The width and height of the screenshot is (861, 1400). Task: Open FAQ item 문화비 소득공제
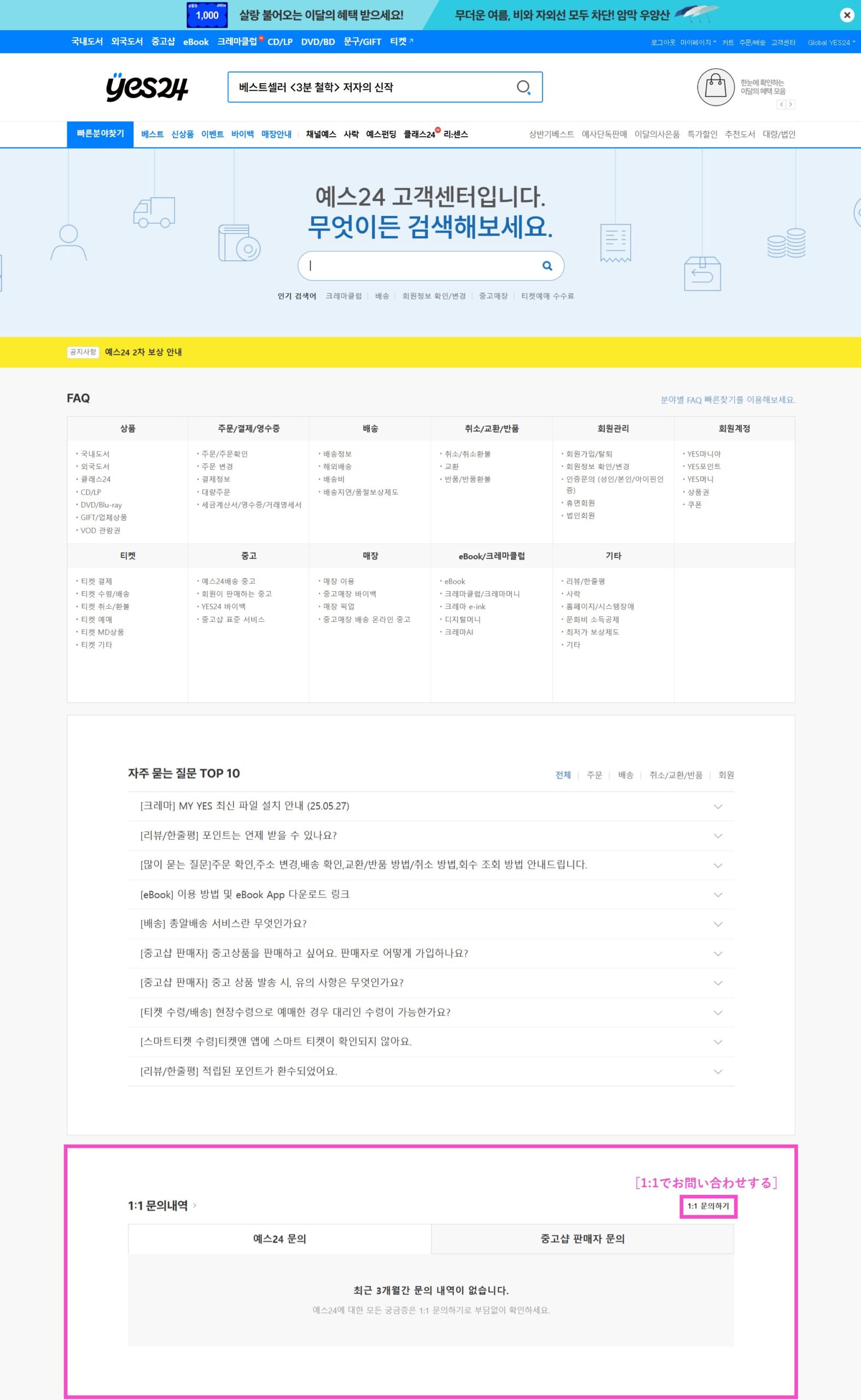click(593, 620)
